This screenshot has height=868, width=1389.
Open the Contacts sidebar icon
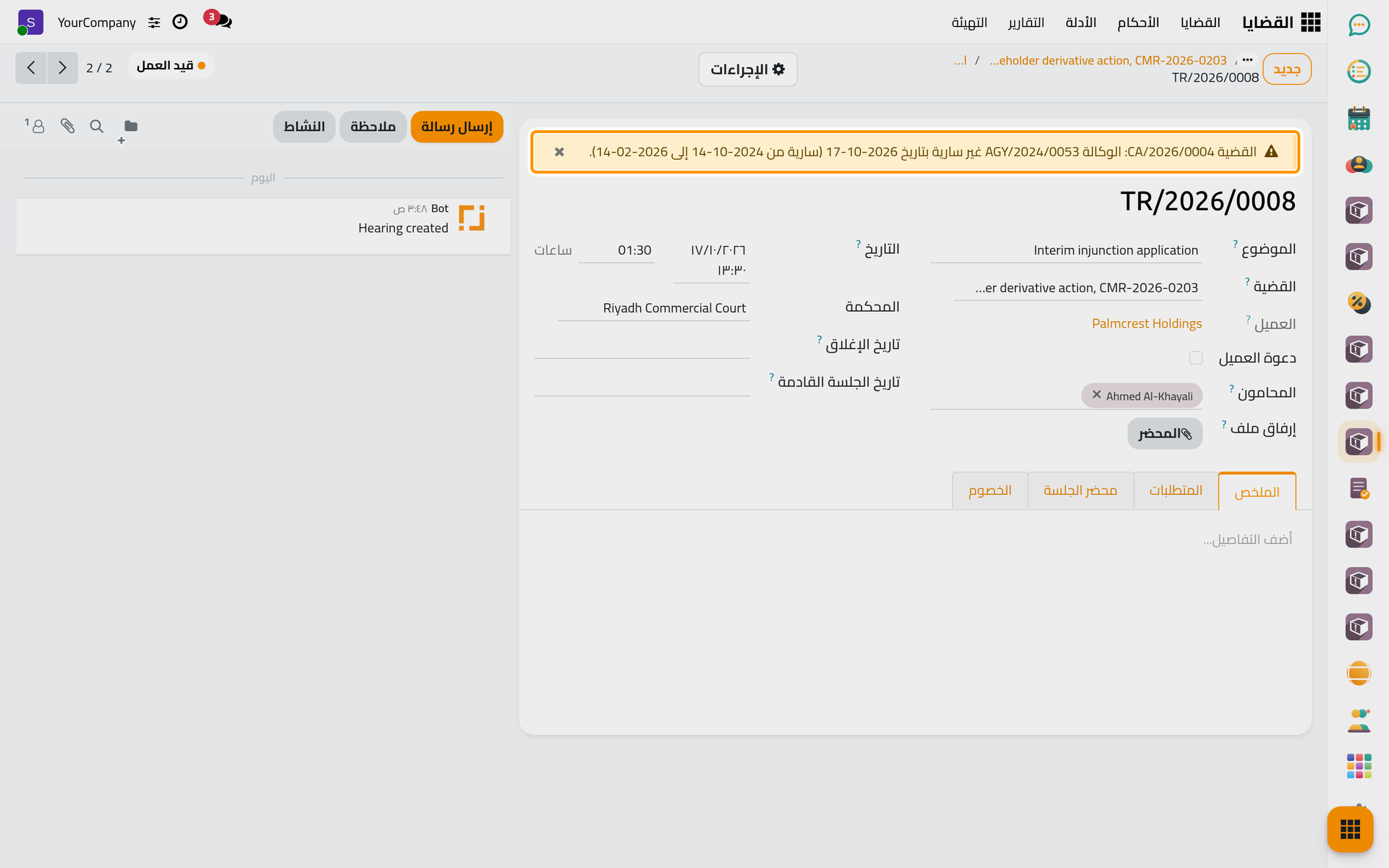tap(1359, 164)
